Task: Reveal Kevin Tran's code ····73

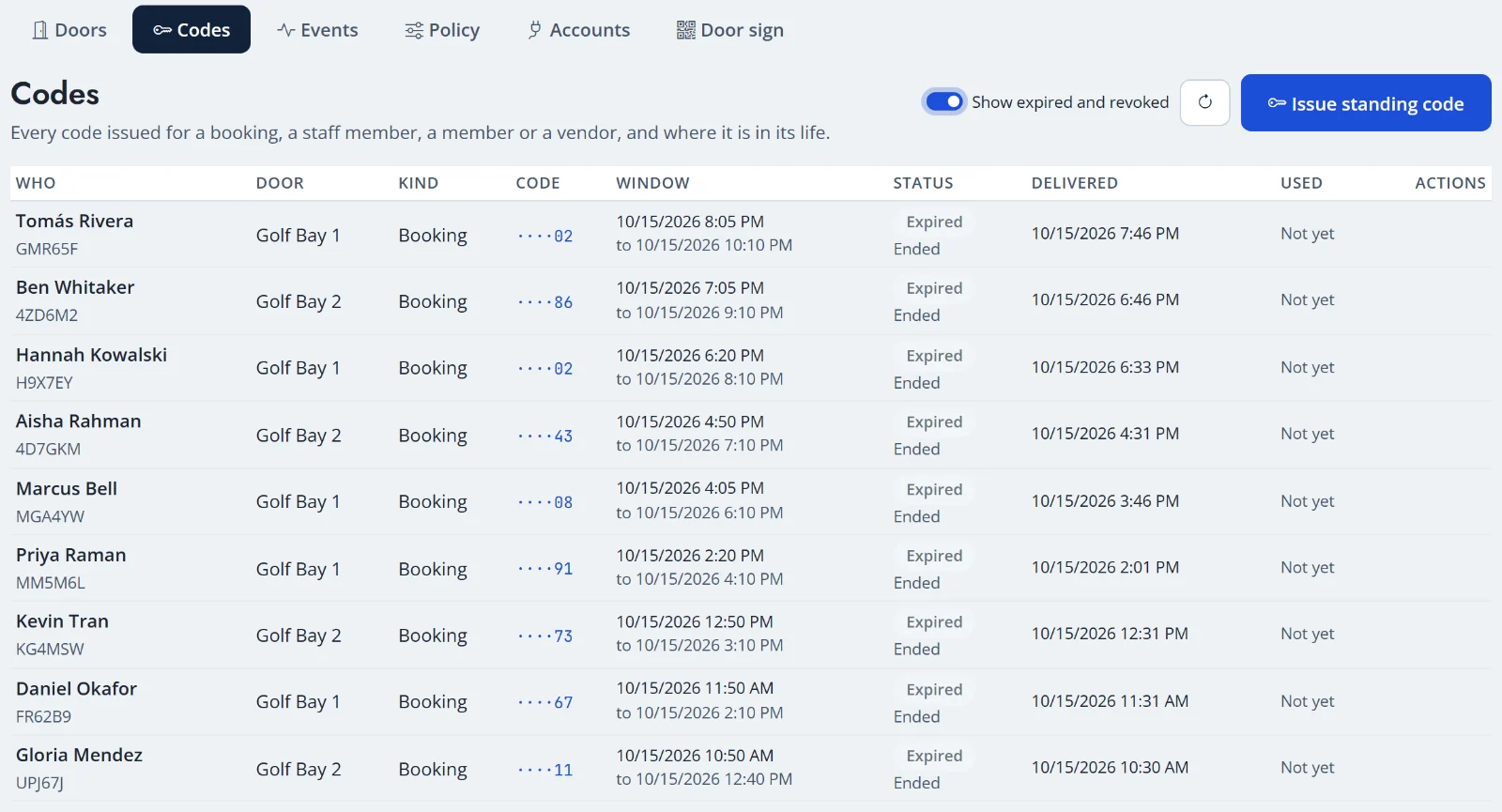Action: pos(545,636)
